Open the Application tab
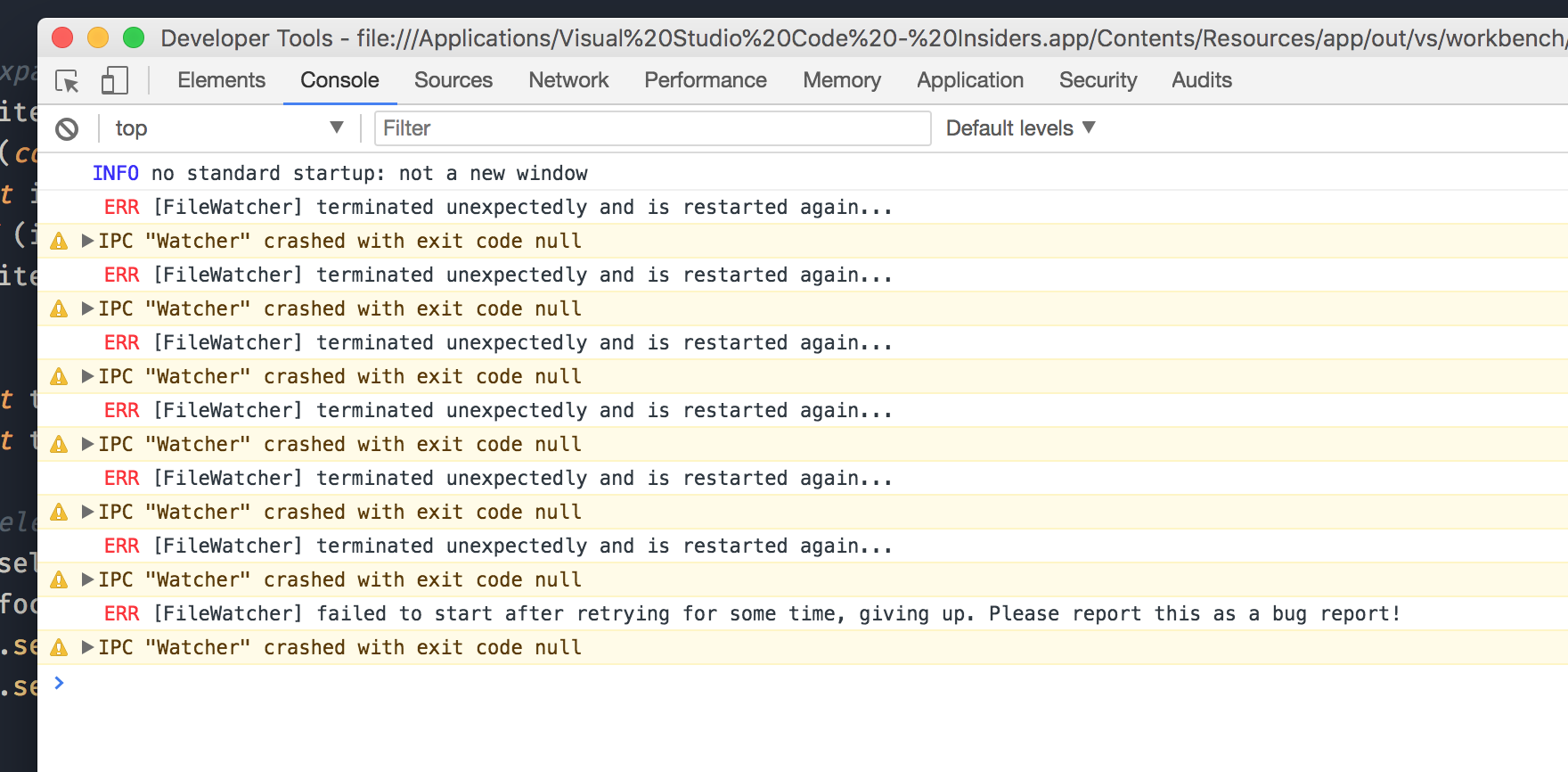This screenshot has height=772, width=1568. click(969, 80)
